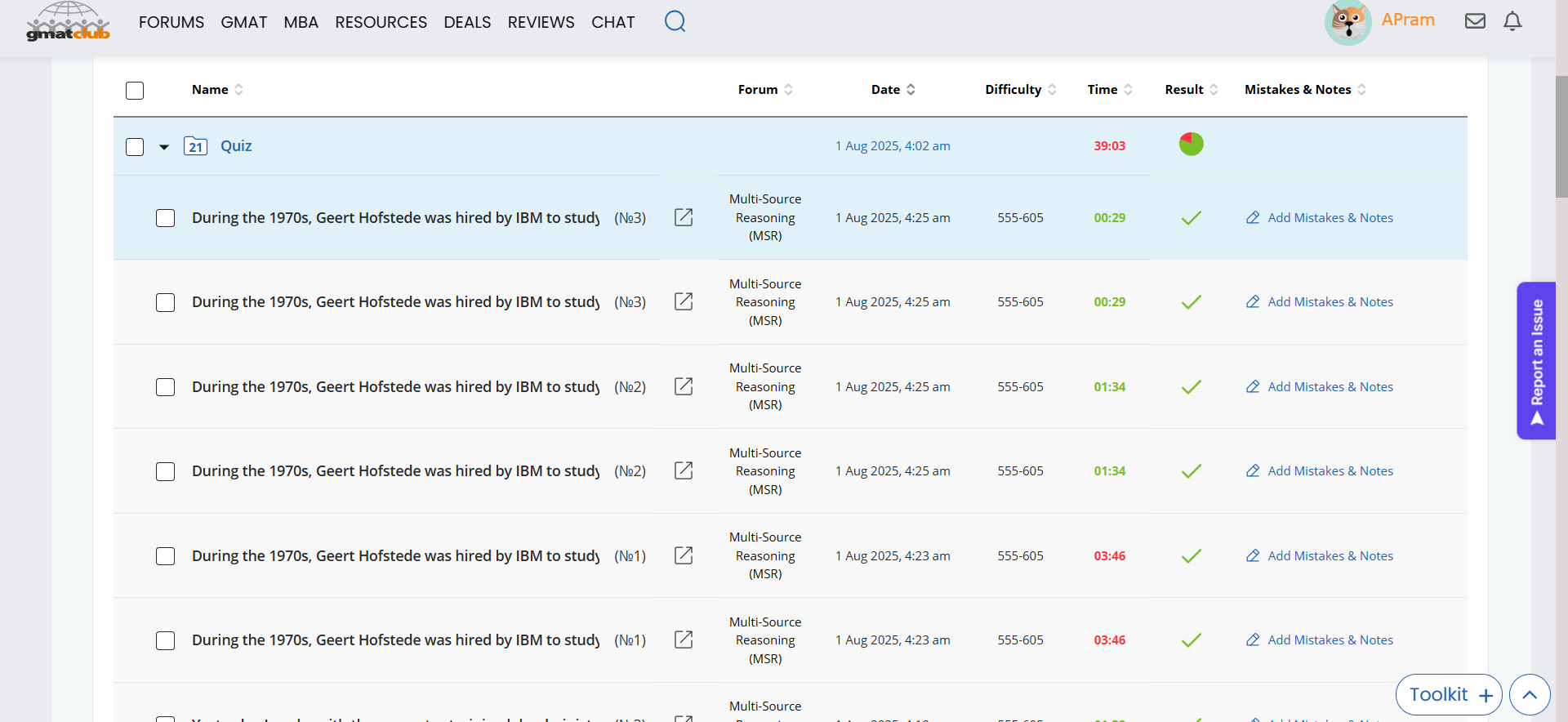The width and height of the screenshot is (1568, 722).
Task: Open the search magnifier icon in navbar
Action: [675, 21]
